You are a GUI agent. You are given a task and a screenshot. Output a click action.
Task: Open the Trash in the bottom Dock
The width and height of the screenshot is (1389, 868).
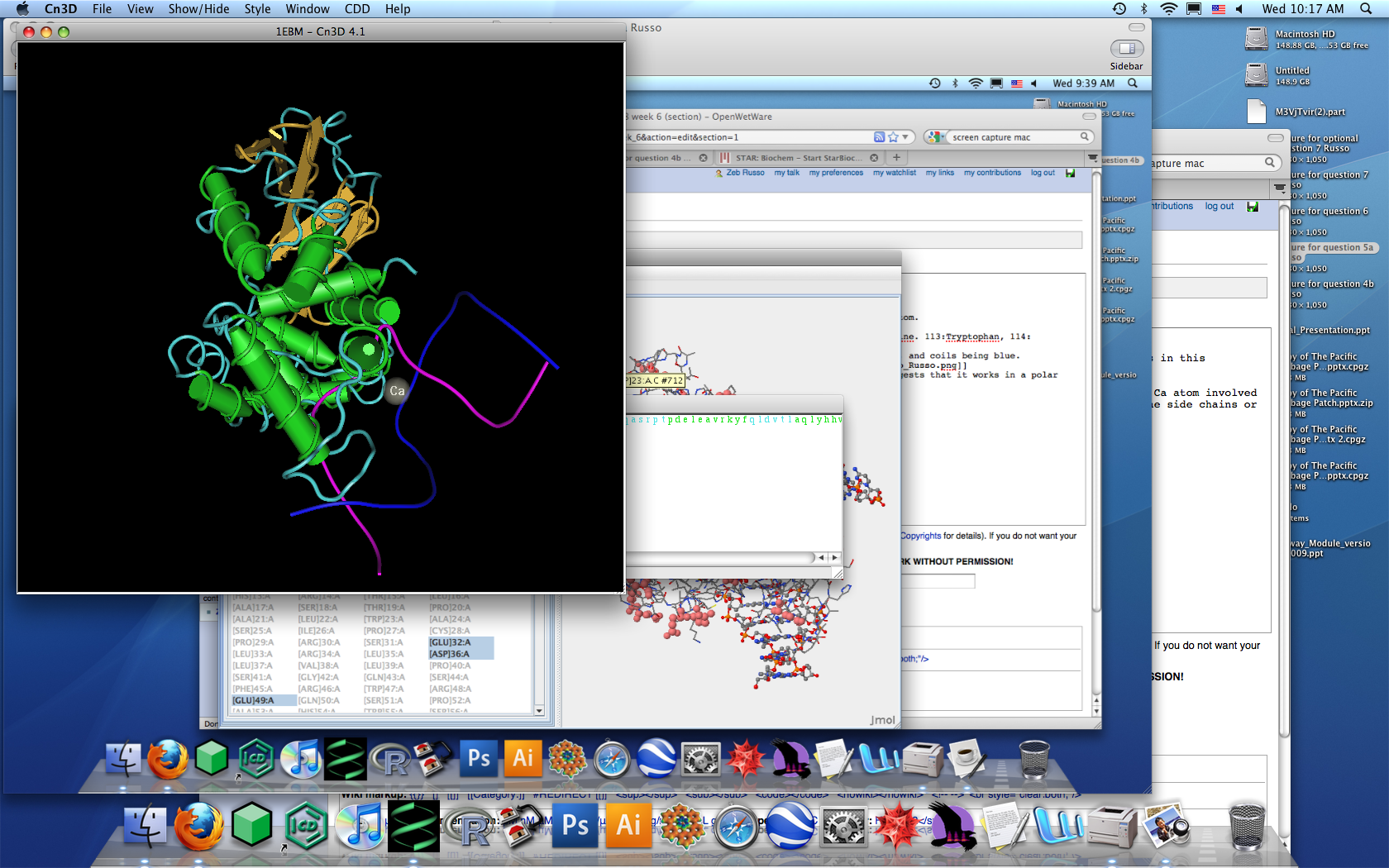click(1247, 827)
